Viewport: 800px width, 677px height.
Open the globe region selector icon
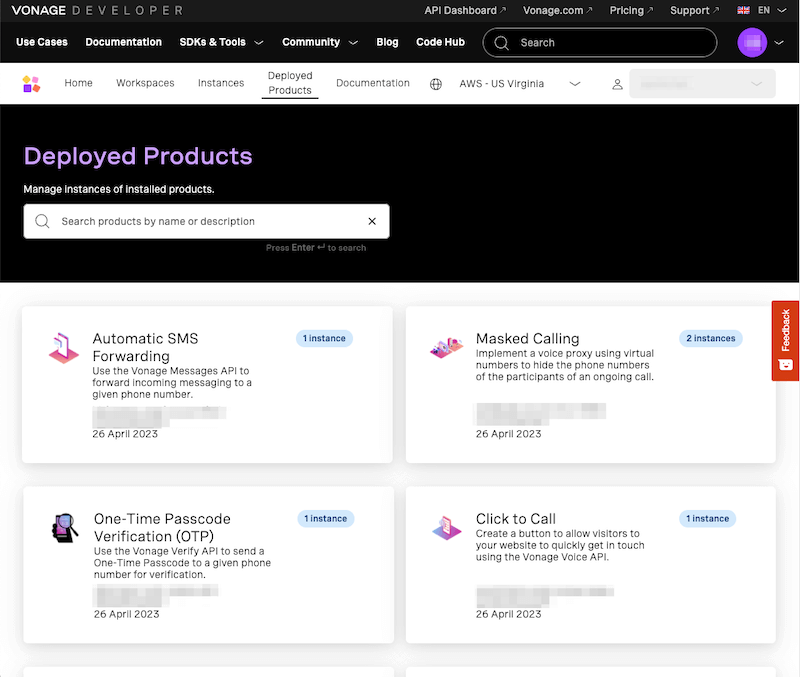(435, 84)
